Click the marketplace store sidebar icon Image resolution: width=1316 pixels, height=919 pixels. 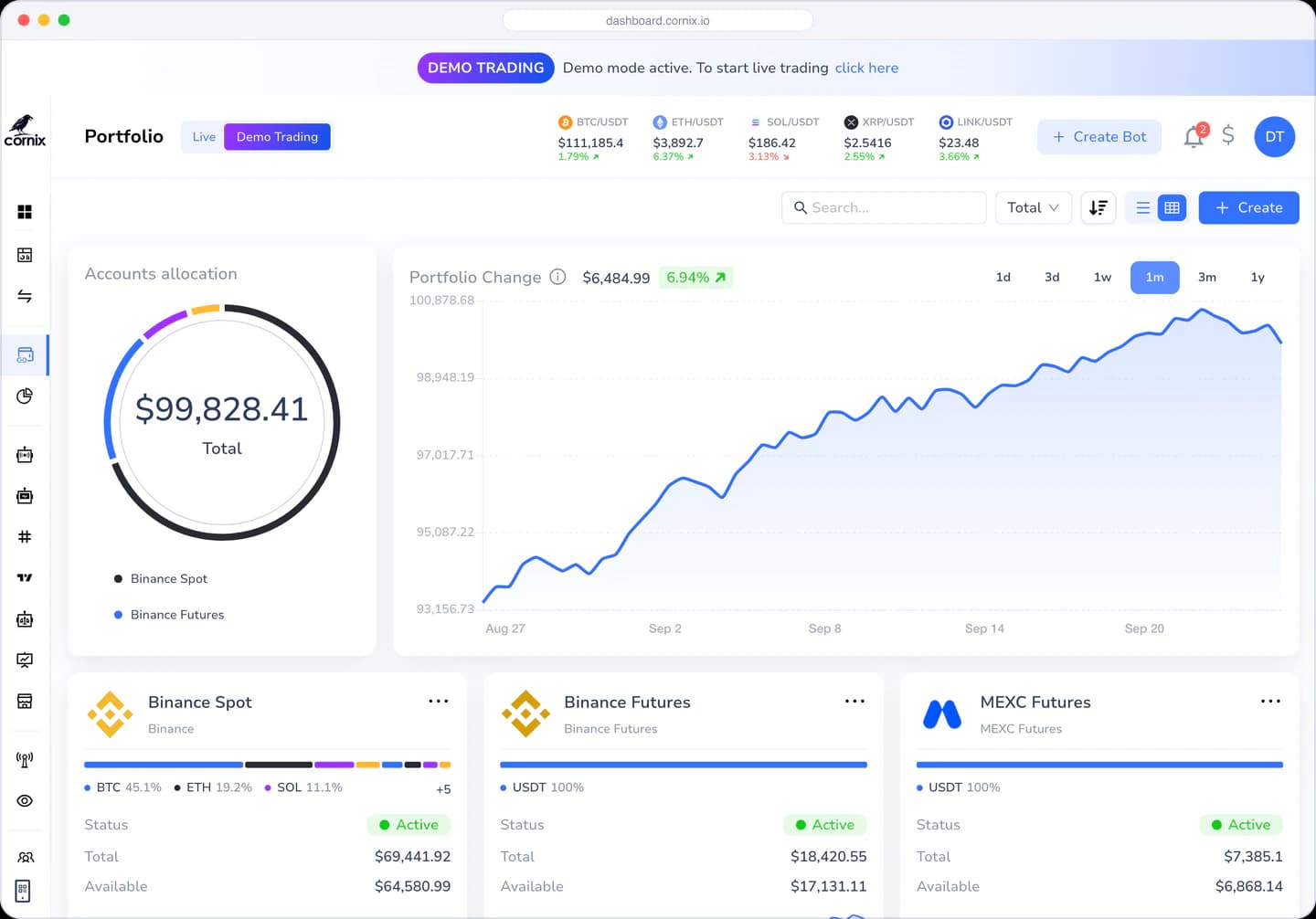pos(25,701)
